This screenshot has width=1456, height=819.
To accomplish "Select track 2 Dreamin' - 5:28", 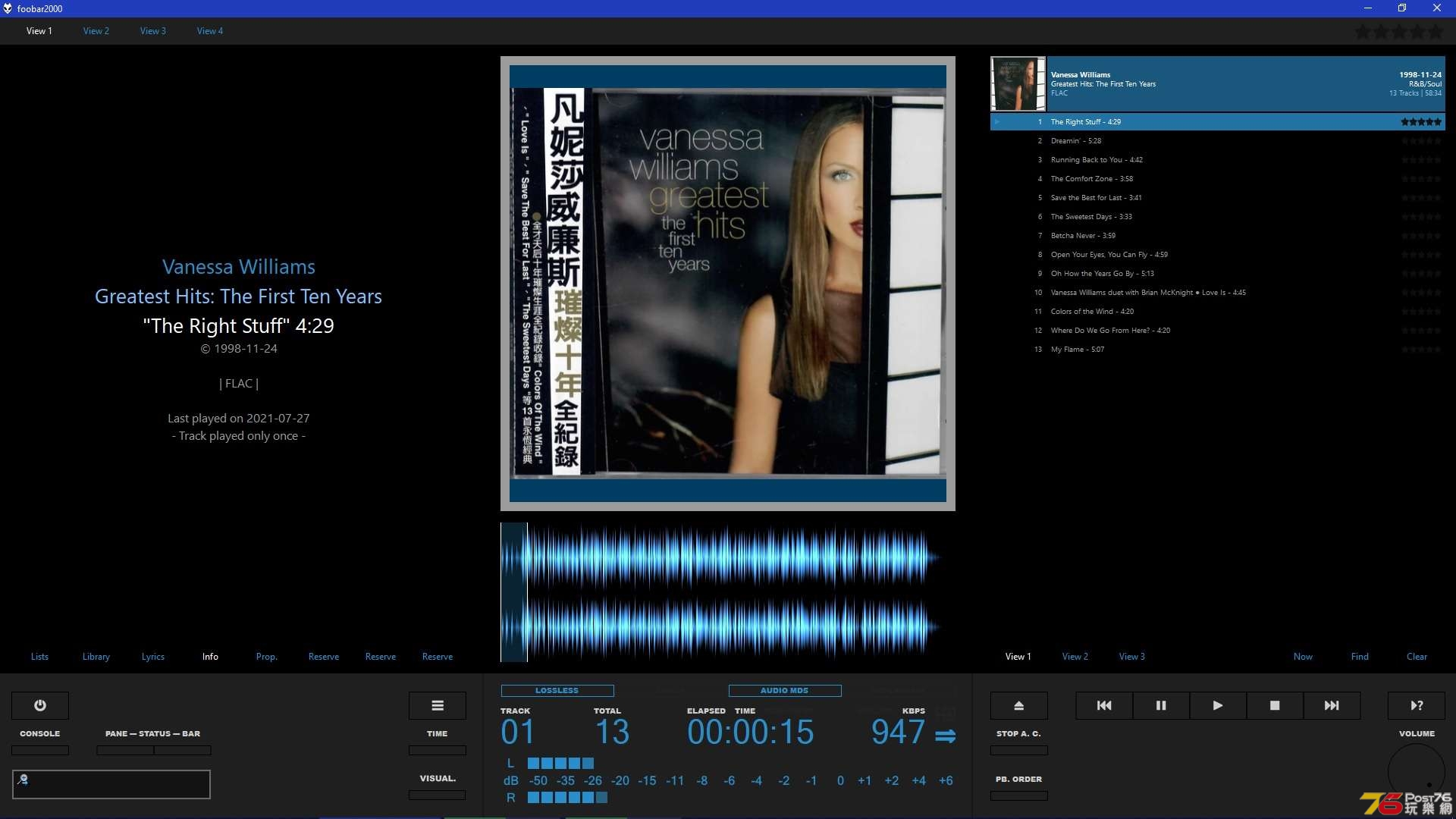I will 1218,141.
